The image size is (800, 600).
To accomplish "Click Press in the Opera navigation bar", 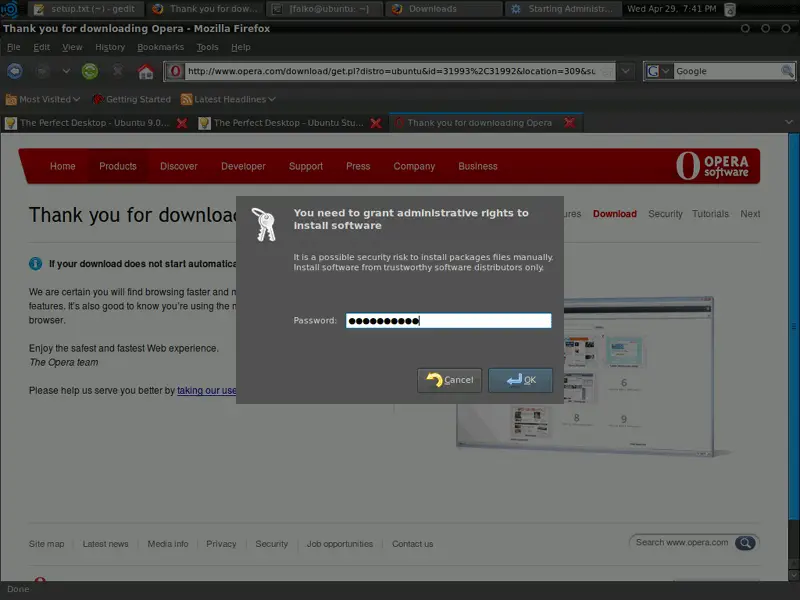I will coord(358,166).
